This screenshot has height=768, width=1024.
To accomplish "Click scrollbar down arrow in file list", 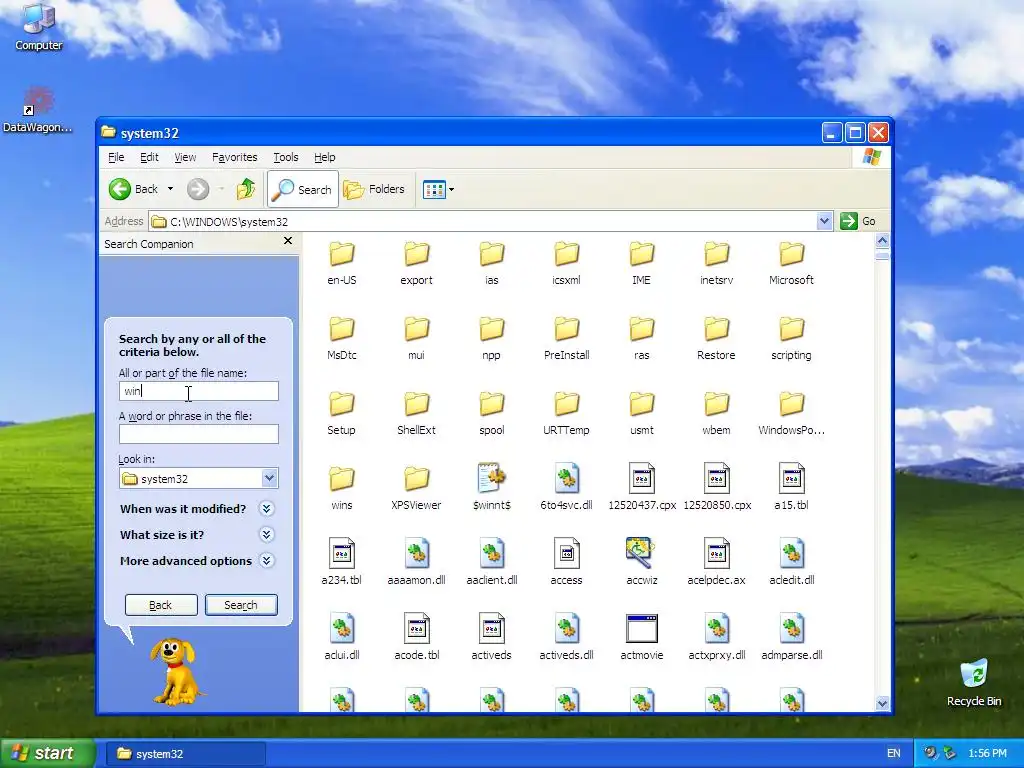I will pyautogui.click(x=882, y=703).
